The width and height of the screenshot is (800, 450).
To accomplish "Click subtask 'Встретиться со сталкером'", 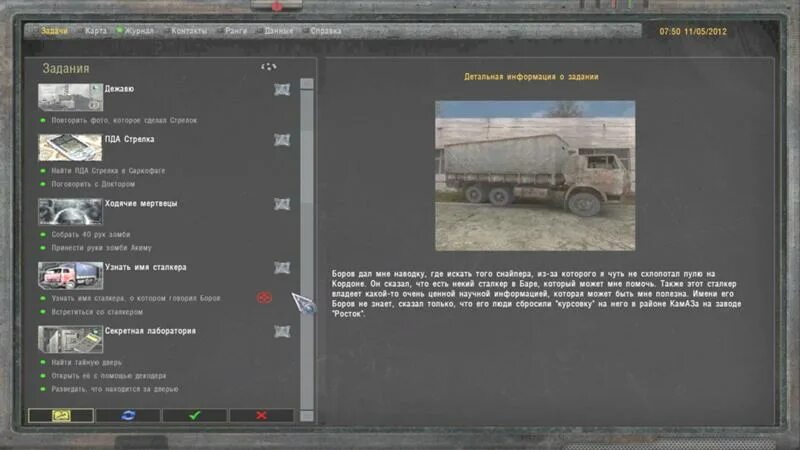I will pyautogui.click(x=97, y=312).
